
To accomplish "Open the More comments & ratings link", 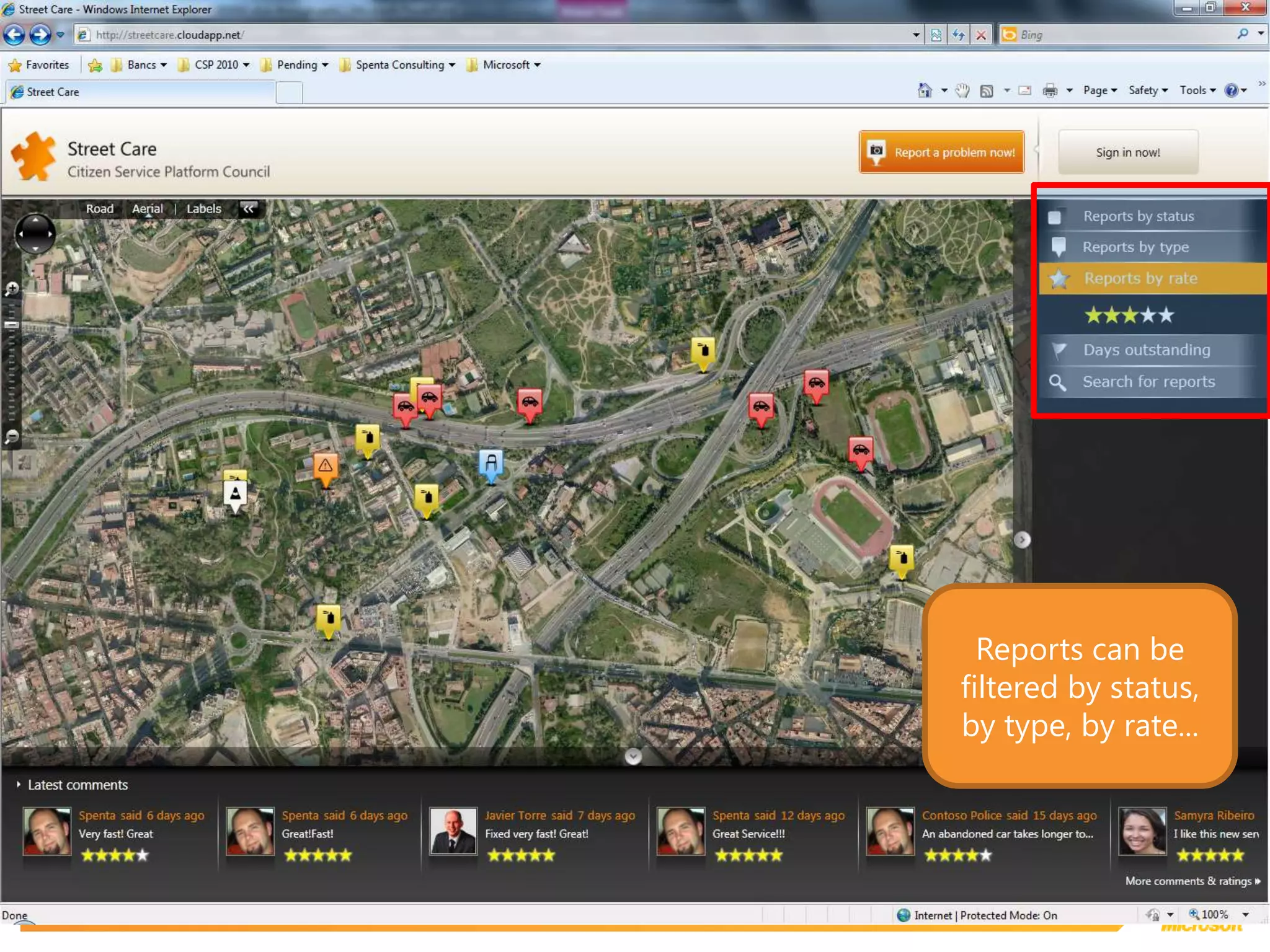I will pyautogui.click(x=1192, y=881).
